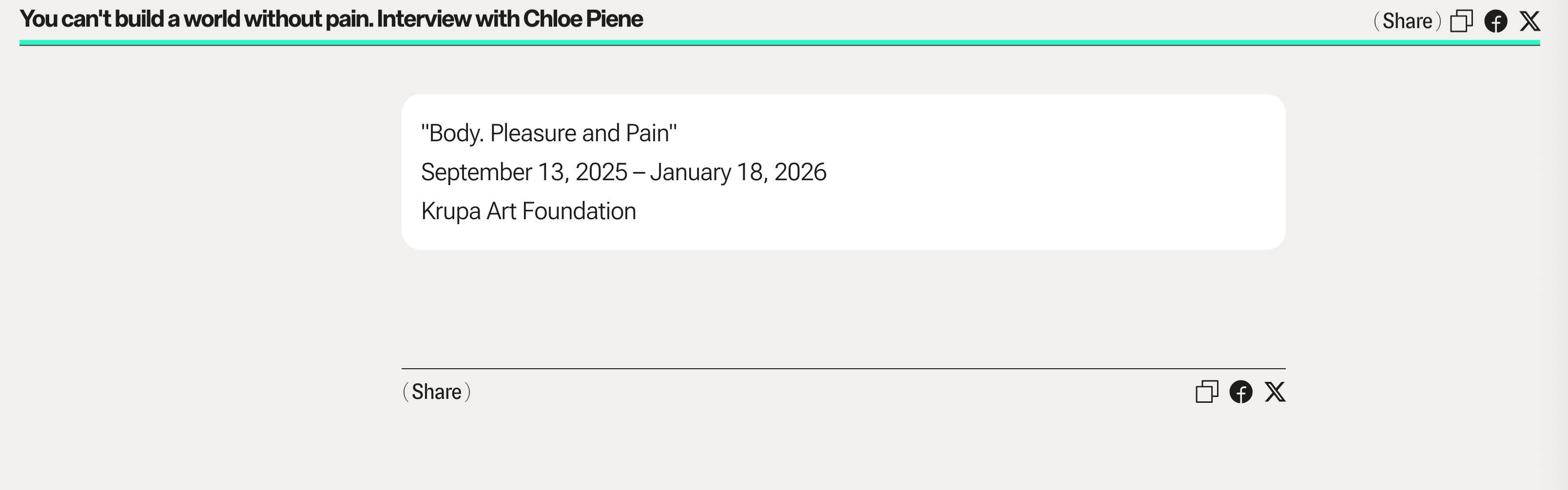Click the Share label in the header
Viewport: 1568px width, 490px height.
(1407, 21)
